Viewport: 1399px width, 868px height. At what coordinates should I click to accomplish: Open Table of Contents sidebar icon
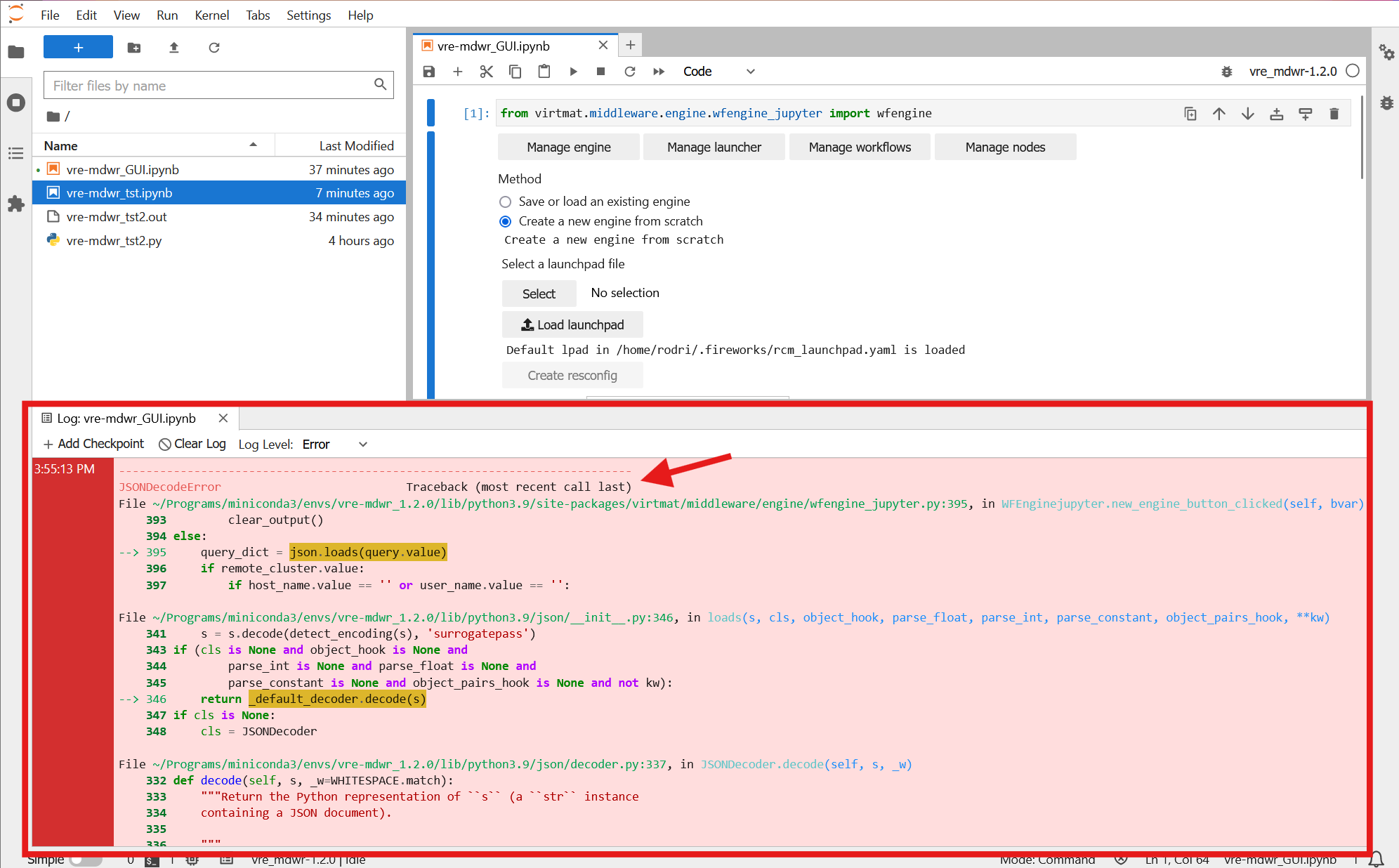15,153
